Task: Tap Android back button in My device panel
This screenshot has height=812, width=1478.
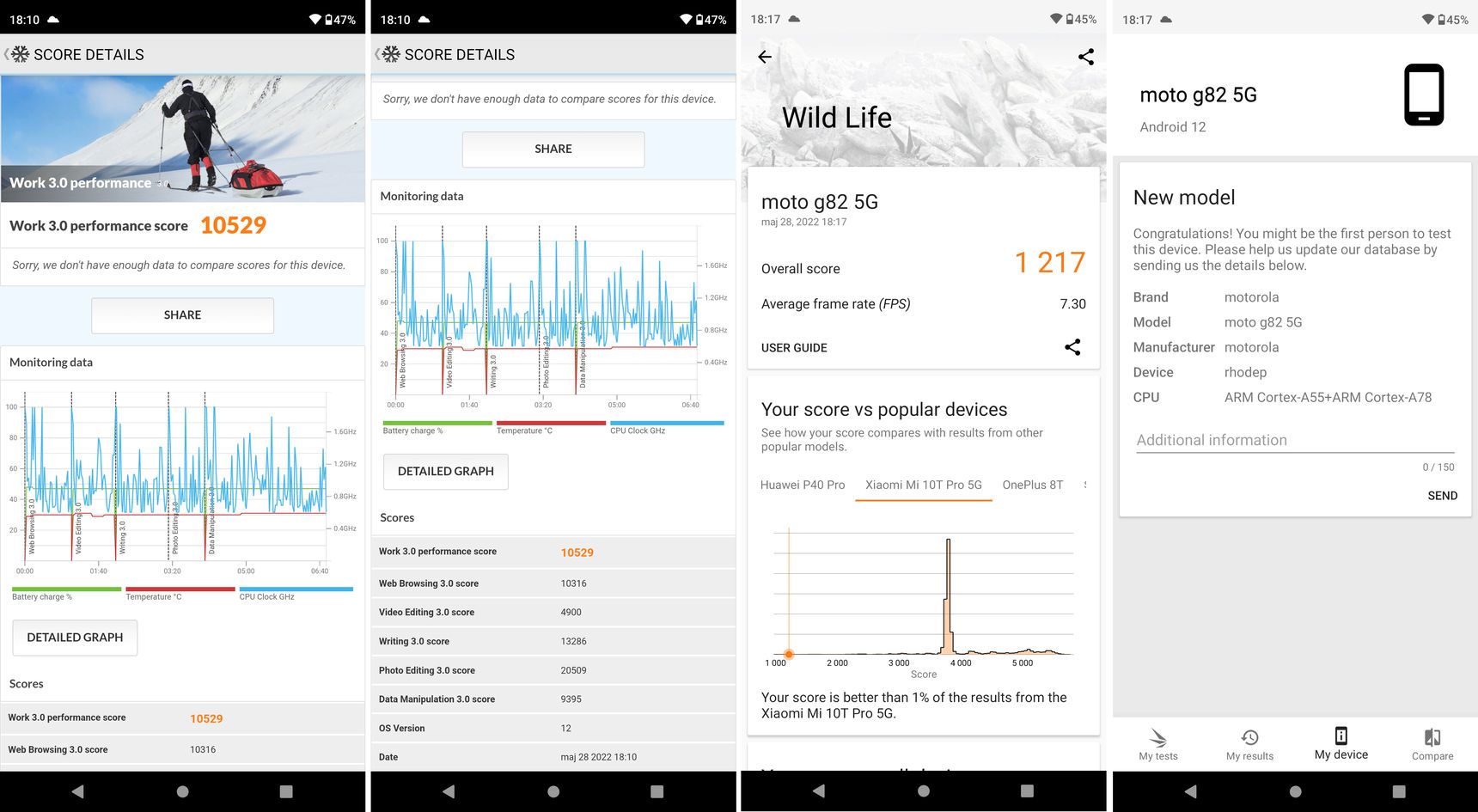Action: 1191,791
